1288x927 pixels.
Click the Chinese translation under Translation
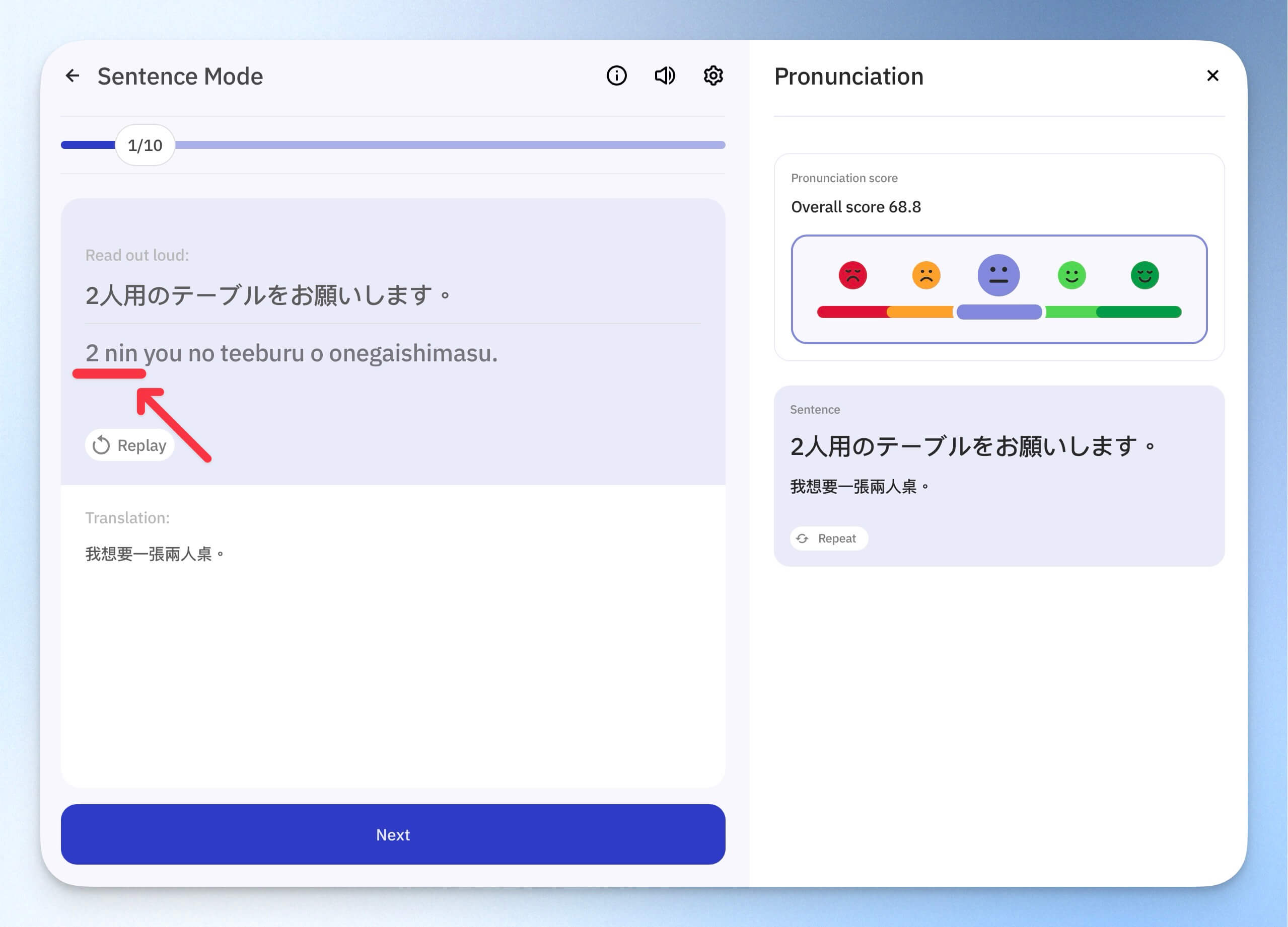155,554
